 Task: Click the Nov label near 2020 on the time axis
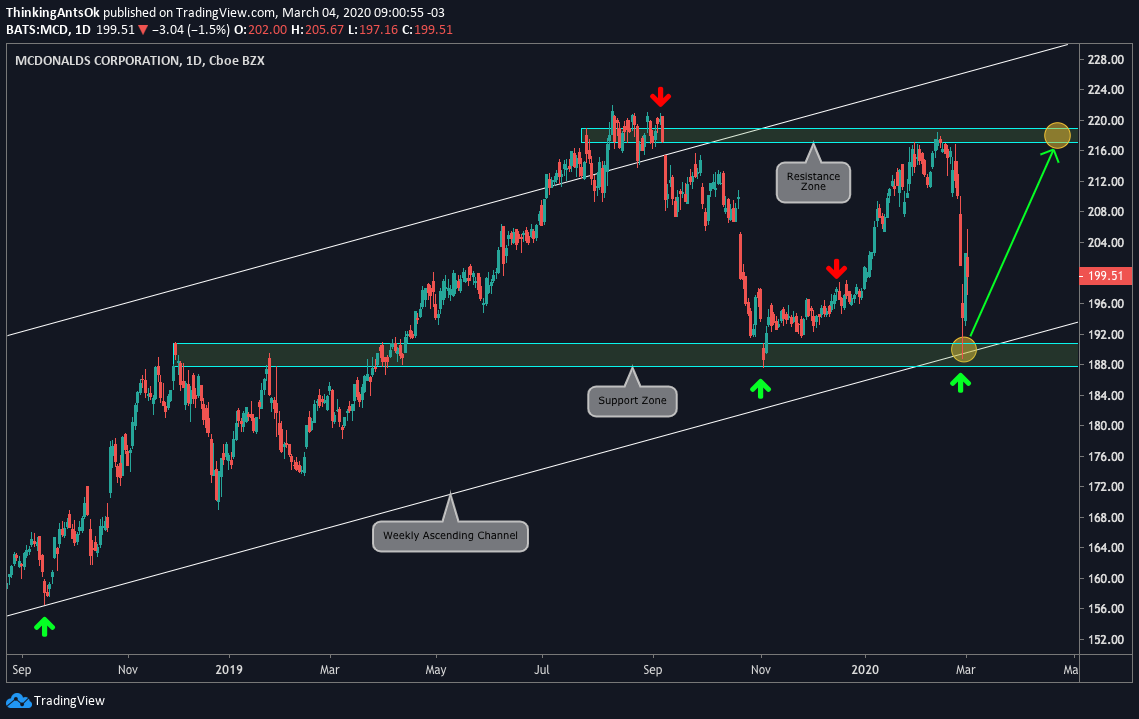[x=761, y=670]
